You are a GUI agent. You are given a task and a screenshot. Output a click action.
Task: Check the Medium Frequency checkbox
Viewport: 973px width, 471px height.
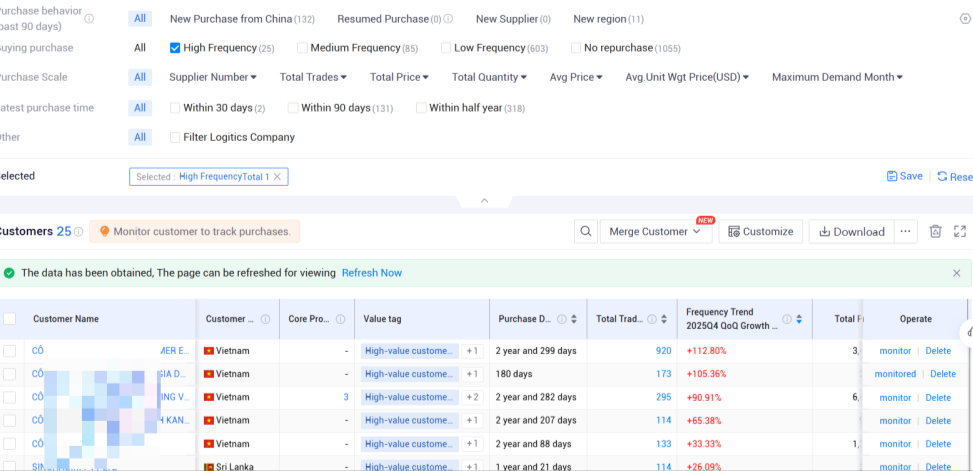click(302, 48)
